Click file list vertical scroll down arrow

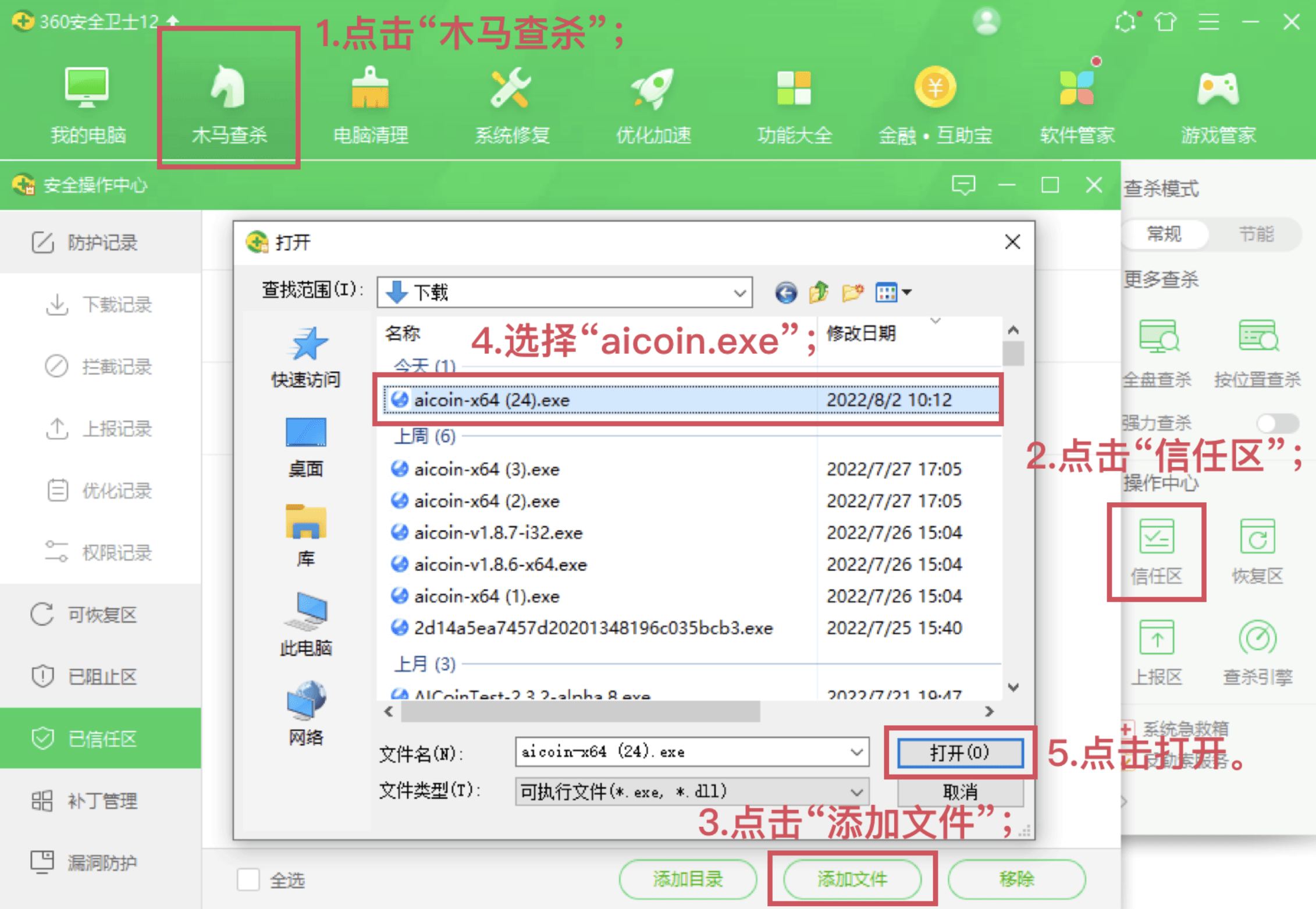[x=1013, y=687]
